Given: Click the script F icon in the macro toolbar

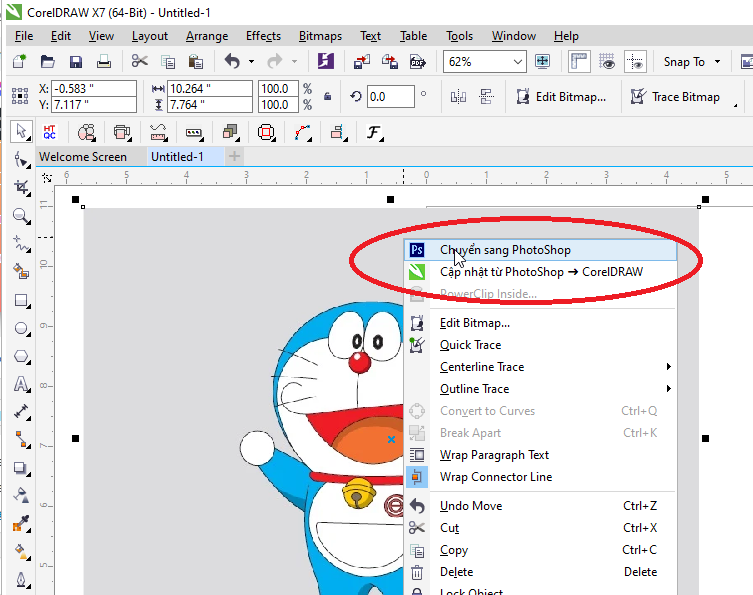Looking at the screenshot, I should click(x=374, y=132).
